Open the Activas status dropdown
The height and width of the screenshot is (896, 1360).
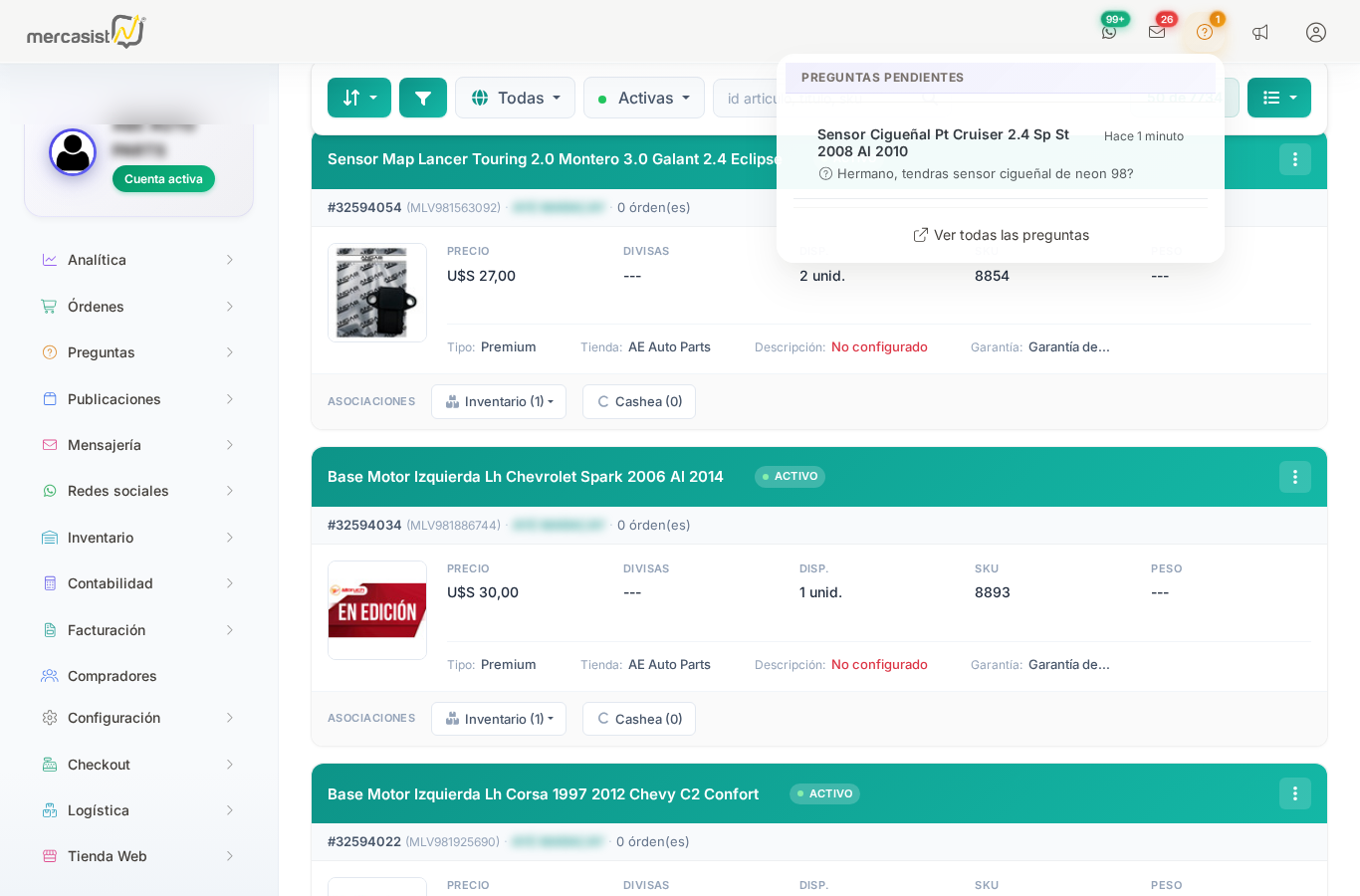tap(644, 98)
